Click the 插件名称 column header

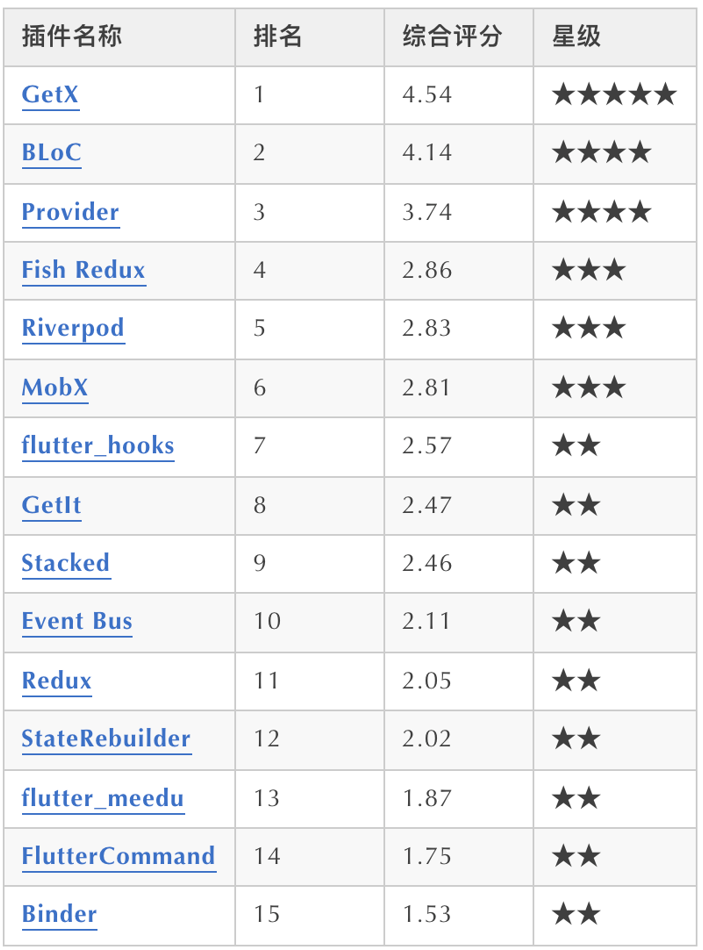pyautogui.click(x=72, y=37)
